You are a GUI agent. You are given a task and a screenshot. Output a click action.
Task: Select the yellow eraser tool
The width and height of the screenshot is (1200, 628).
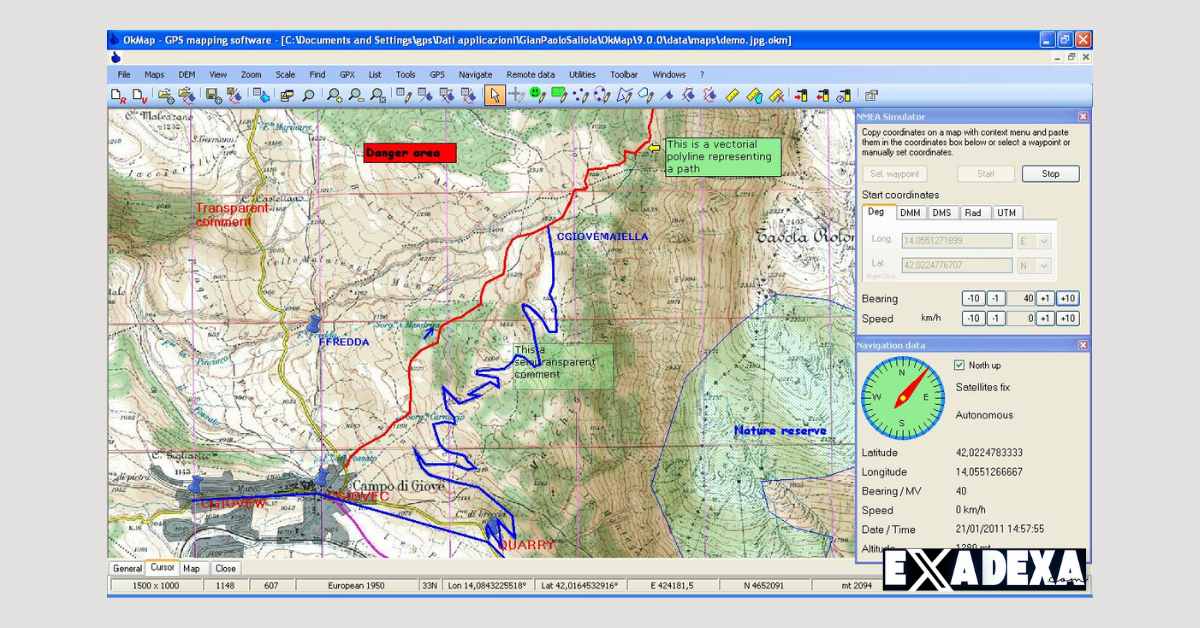pos(733,95)
